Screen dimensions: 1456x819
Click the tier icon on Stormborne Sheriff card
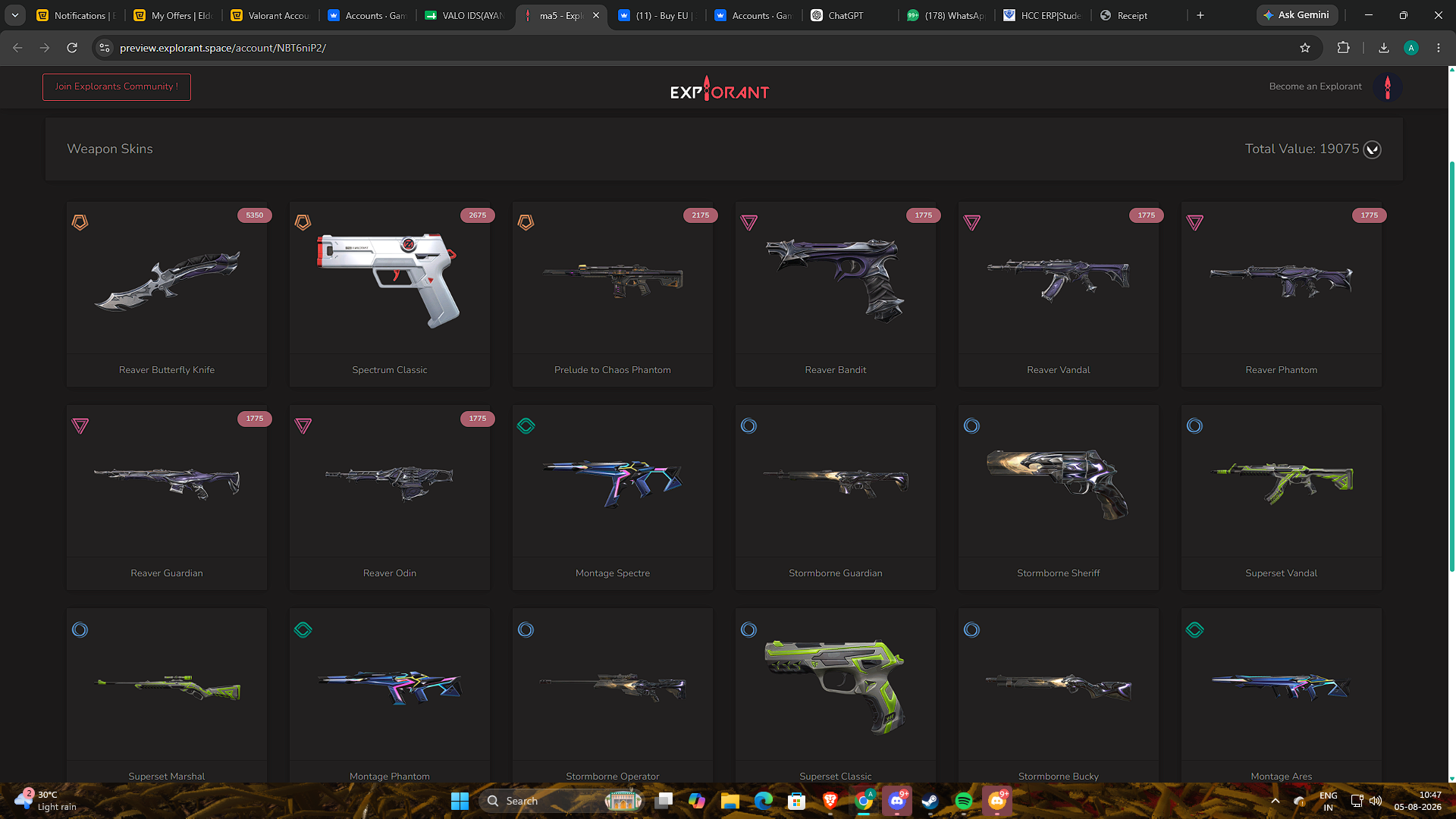(x=971, y=425)
